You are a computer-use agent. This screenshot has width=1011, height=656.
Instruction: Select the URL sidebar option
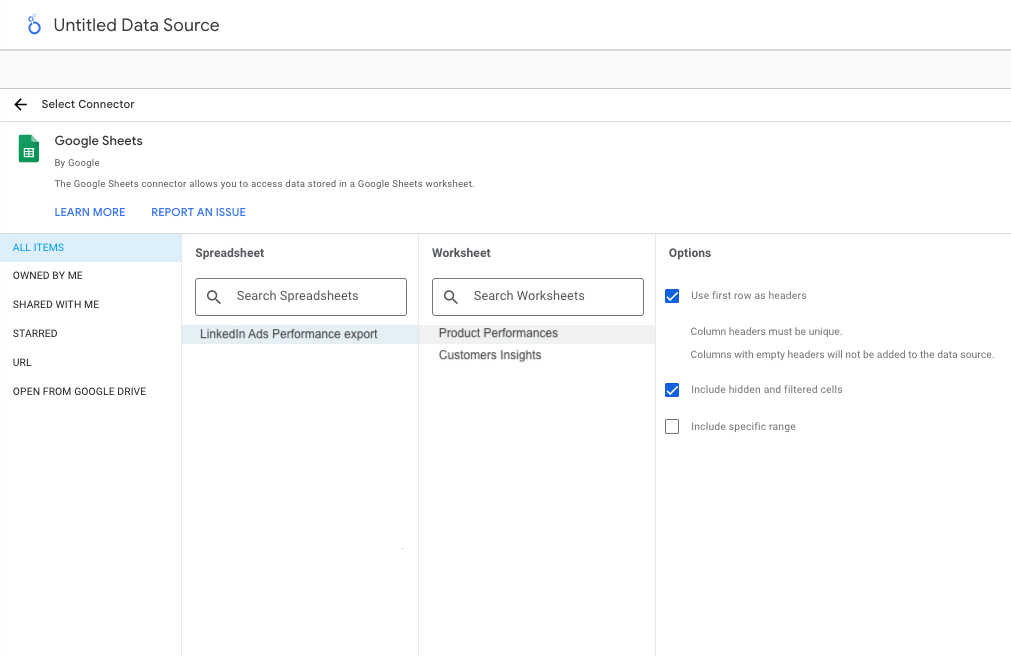point(22,362)
